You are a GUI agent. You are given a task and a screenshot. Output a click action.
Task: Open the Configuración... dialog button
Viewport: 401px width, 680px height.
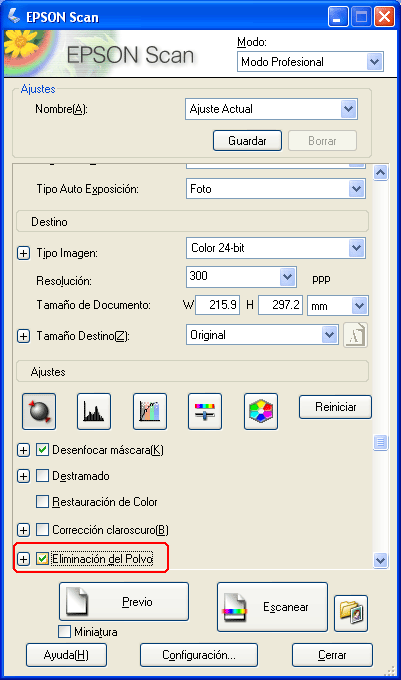199,655
